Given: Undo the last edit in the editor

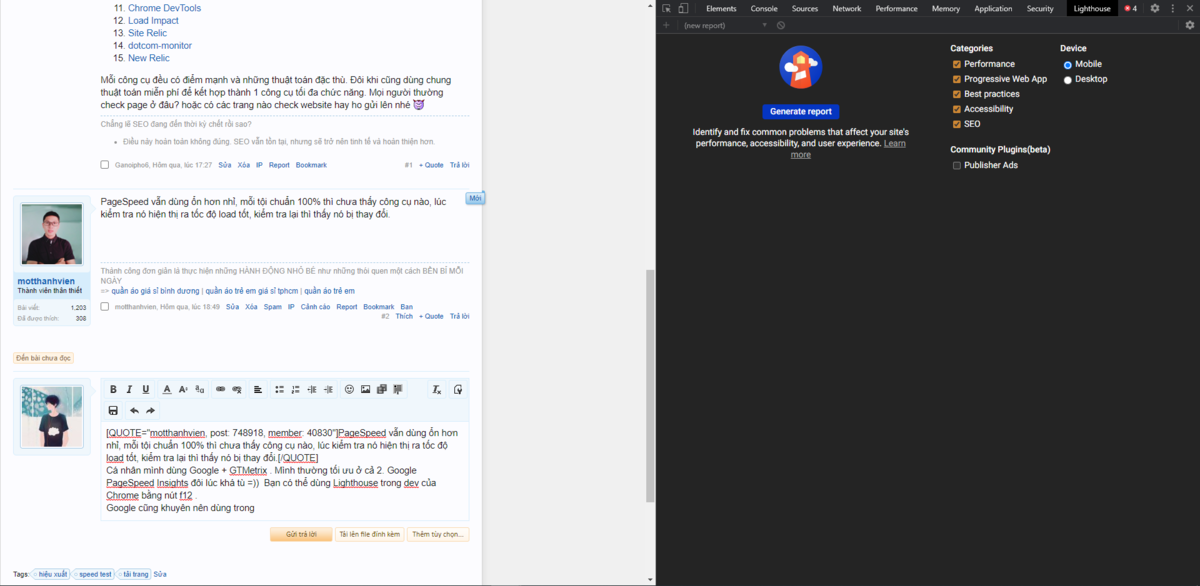Looking at the screenshot, I should point(134,410).
